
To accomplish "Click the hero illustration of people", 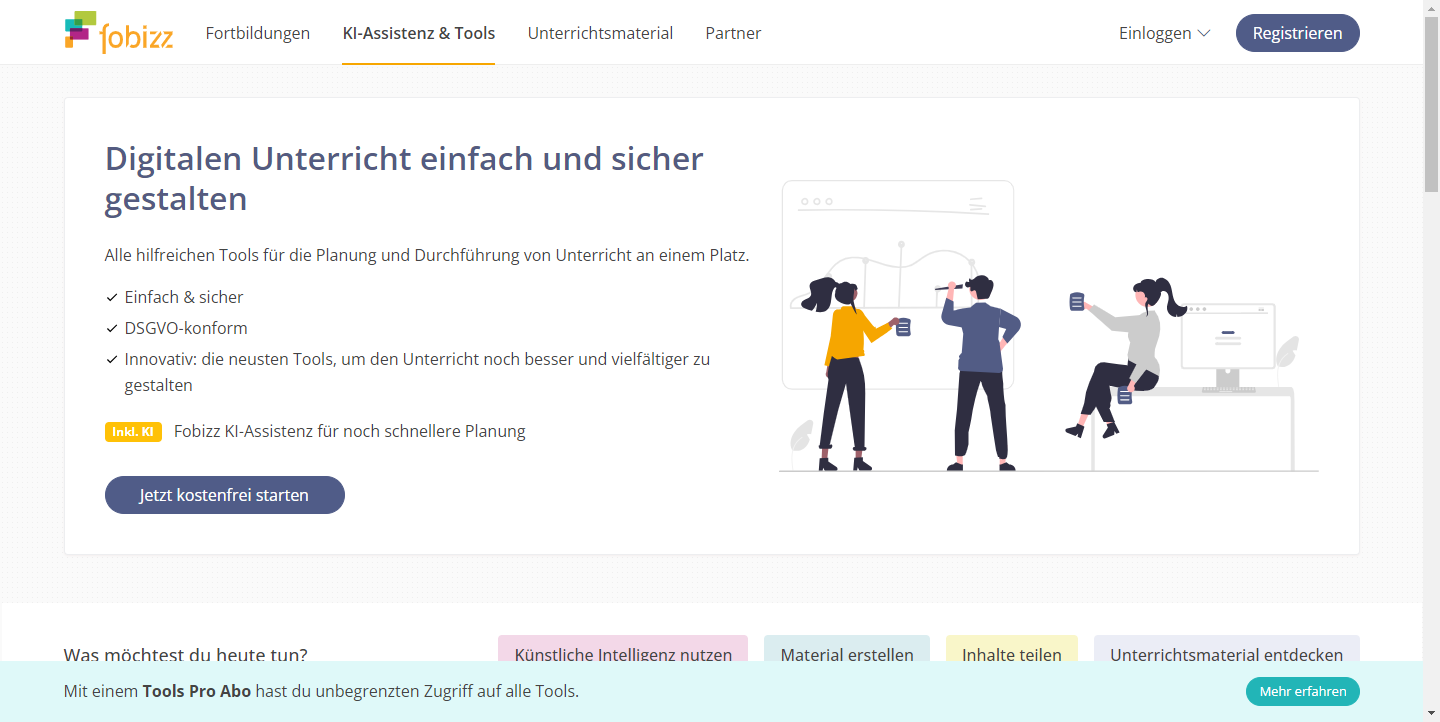I will (x=1048, y=326).
